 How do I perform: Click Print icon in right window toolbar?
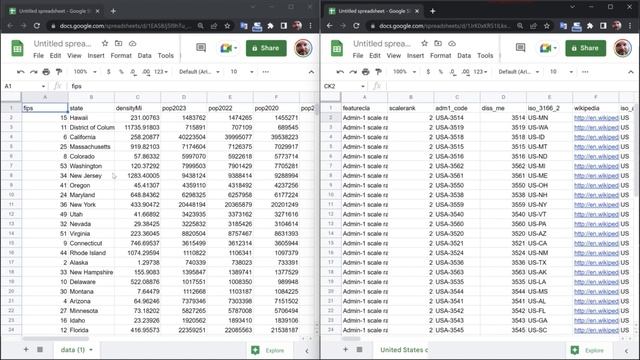366,72
